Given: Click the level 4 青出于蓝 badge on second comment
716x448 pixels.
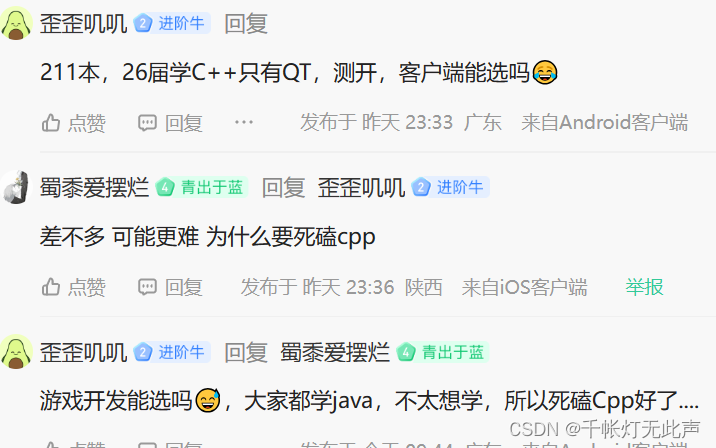Looking at the screenshot, I should pyautogui.click(x=201, y=187).
